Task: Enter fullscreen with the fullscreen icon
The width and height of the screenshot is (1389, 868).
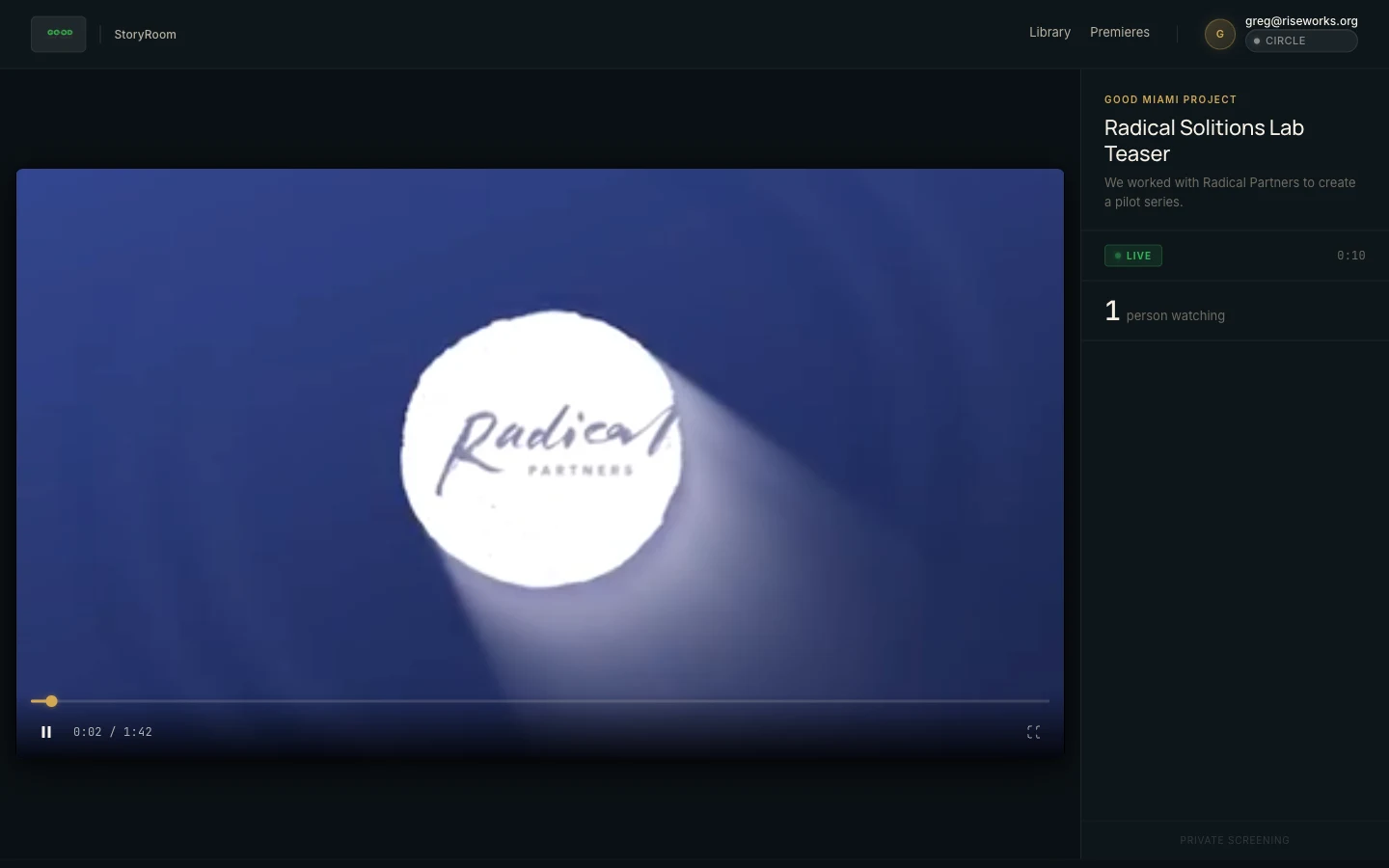Action: click(1033, 732)
